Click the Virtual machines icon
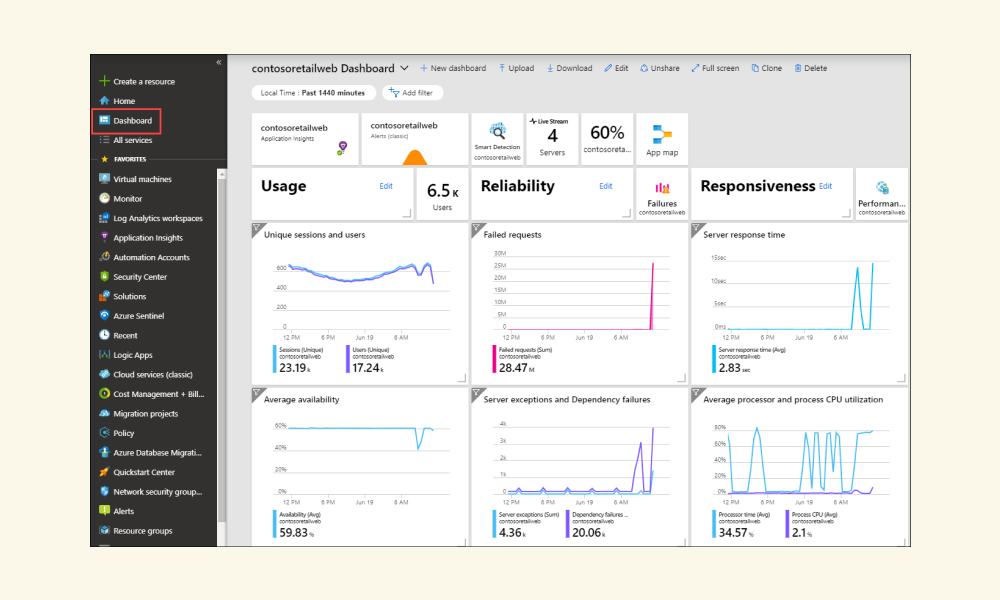The width and height of the screenshot is (1000, 600). click(x=105, y=179)
